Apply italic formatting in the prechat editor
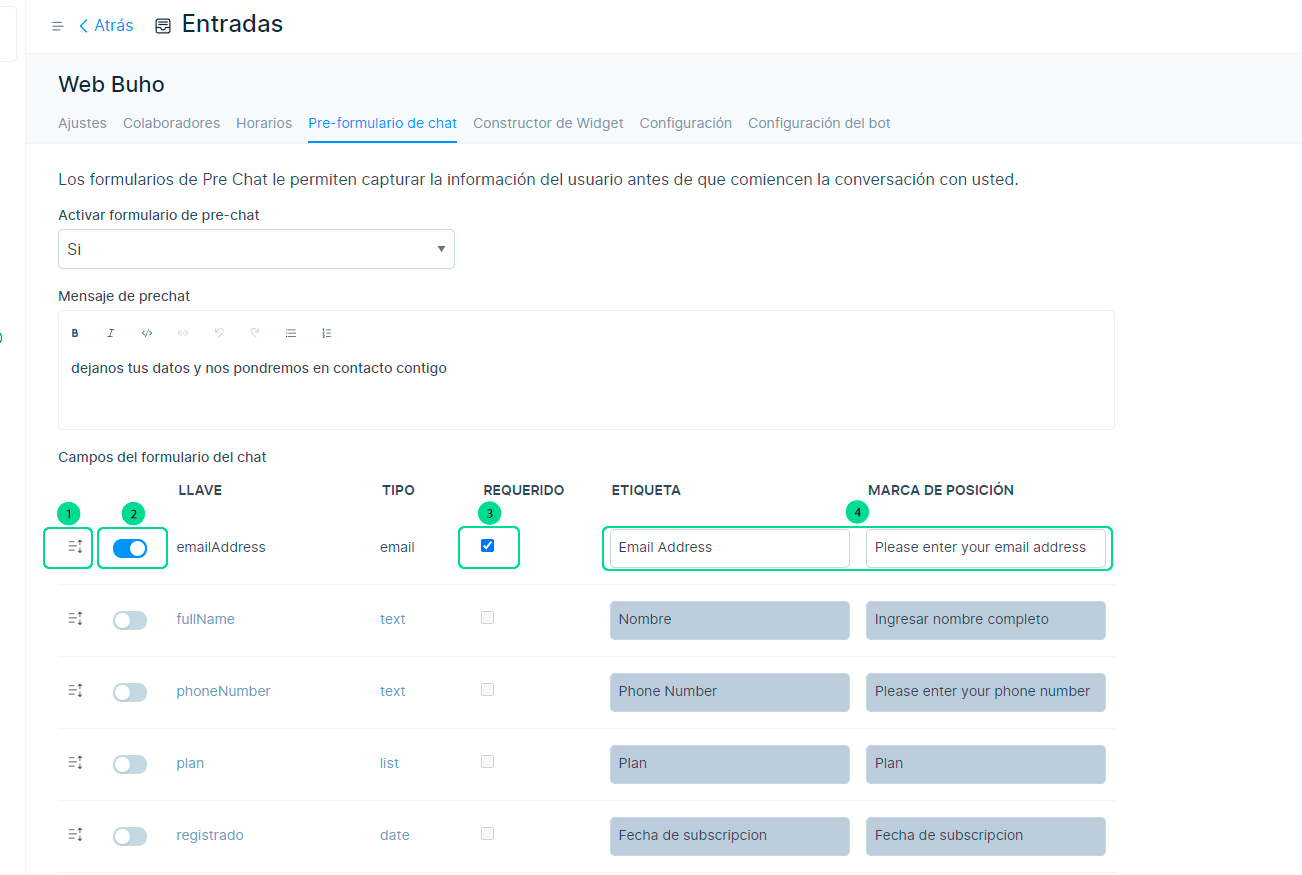Screen dimensions: 1302x875 (x=111, y=333)
